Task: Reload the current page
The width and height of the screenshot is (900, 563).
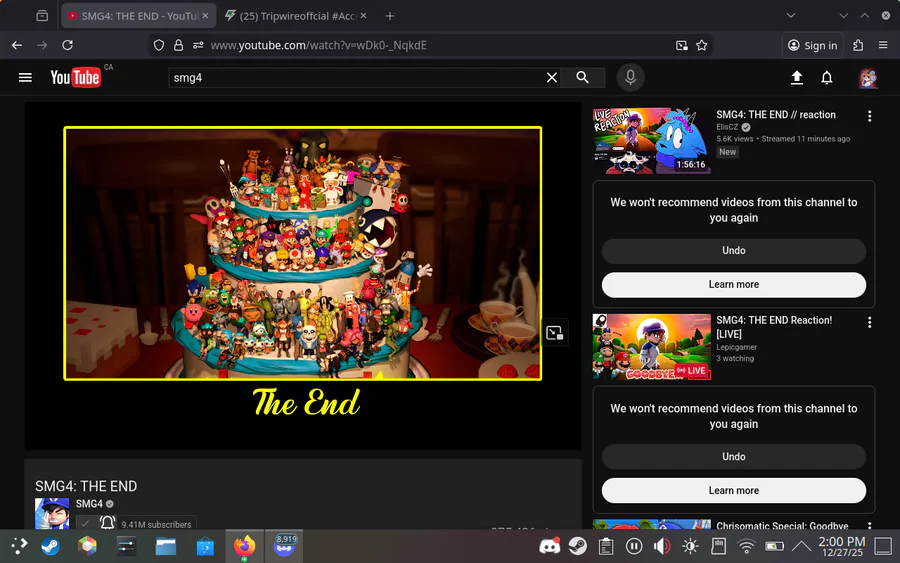Action: 67,45
